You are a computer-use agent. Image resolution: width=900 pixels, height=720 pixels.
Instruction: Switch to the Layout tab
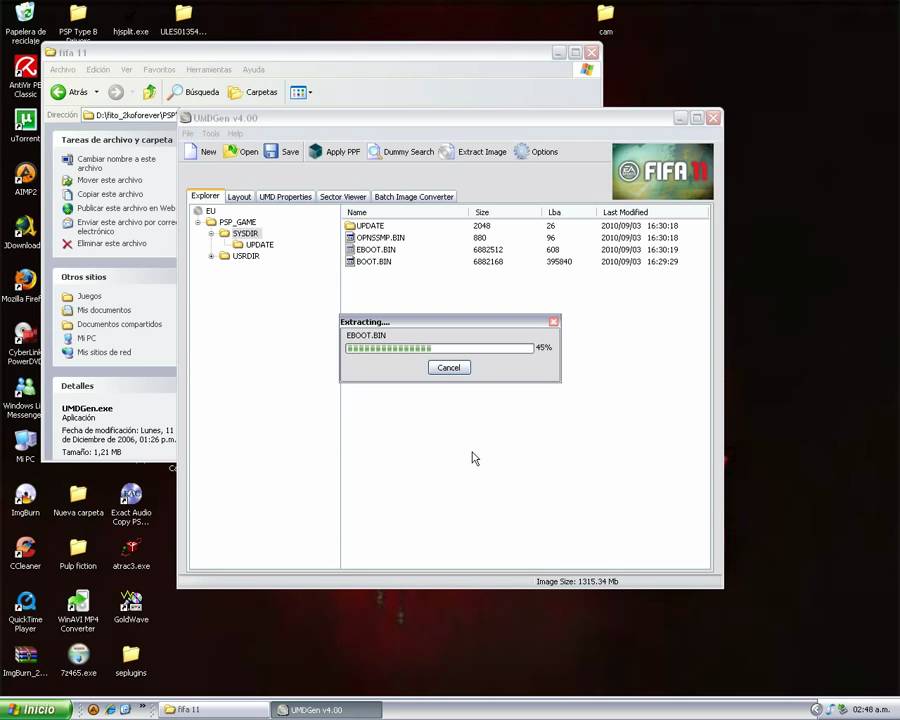[x=239, y=196]
